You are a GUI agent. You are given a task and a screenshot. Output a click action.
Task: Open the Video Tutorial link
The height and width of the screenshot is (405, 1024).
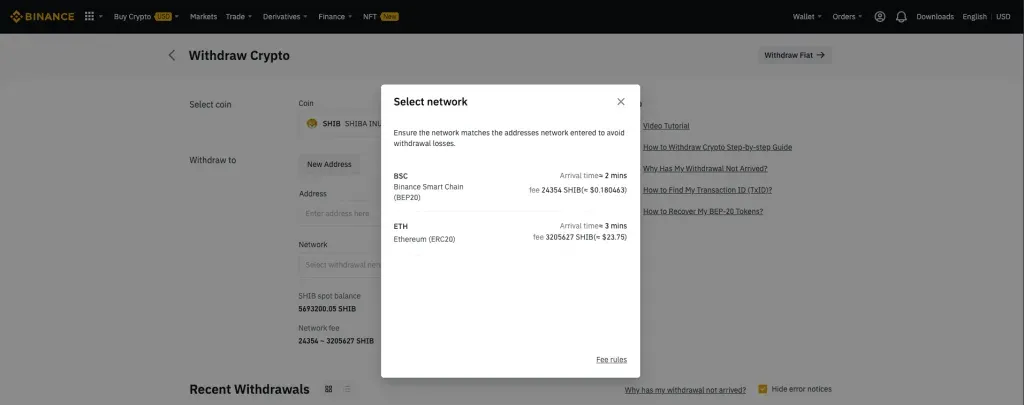pos(666,125)
